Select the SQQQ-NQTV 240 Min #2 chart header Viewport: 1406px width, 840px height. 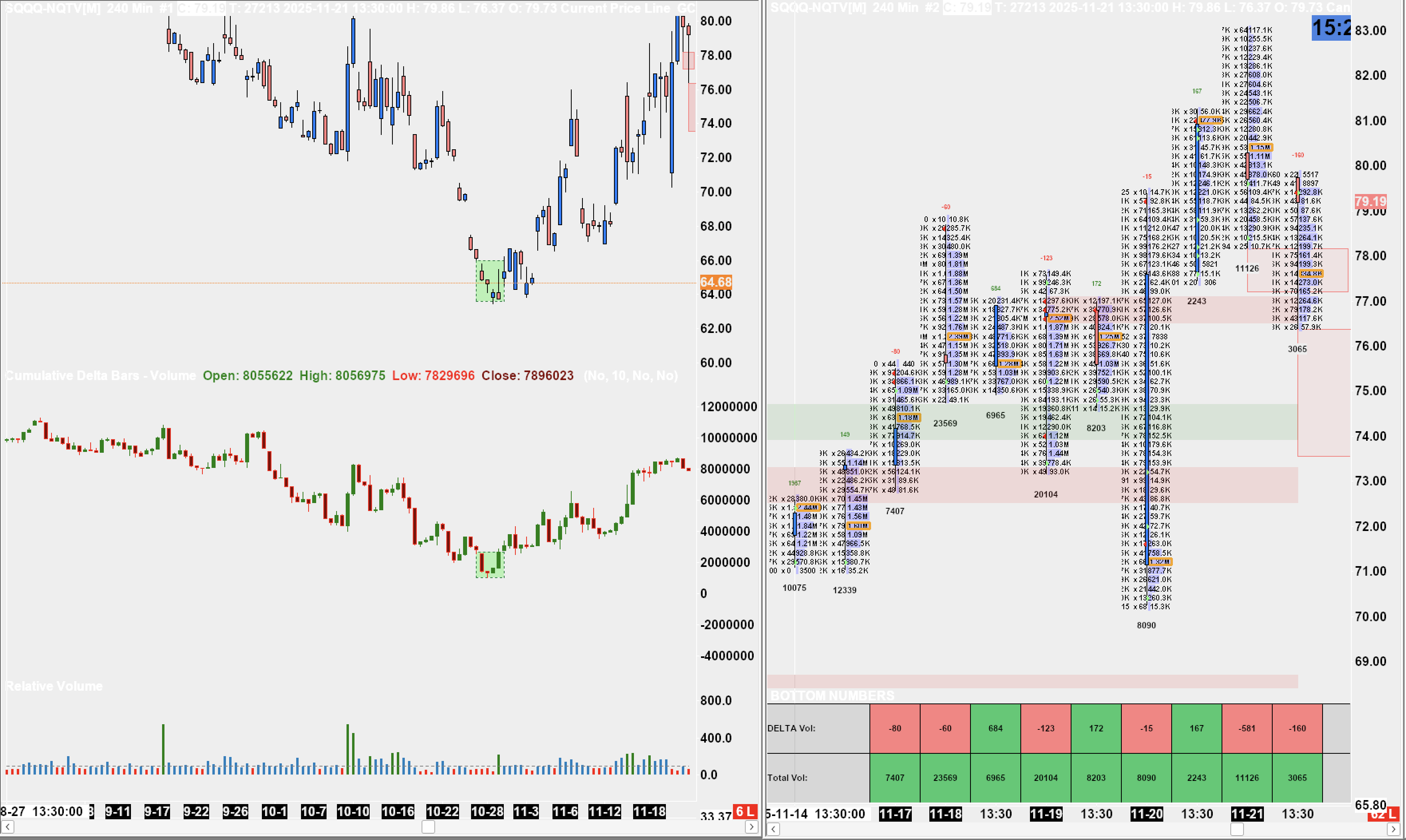point(855,8)
